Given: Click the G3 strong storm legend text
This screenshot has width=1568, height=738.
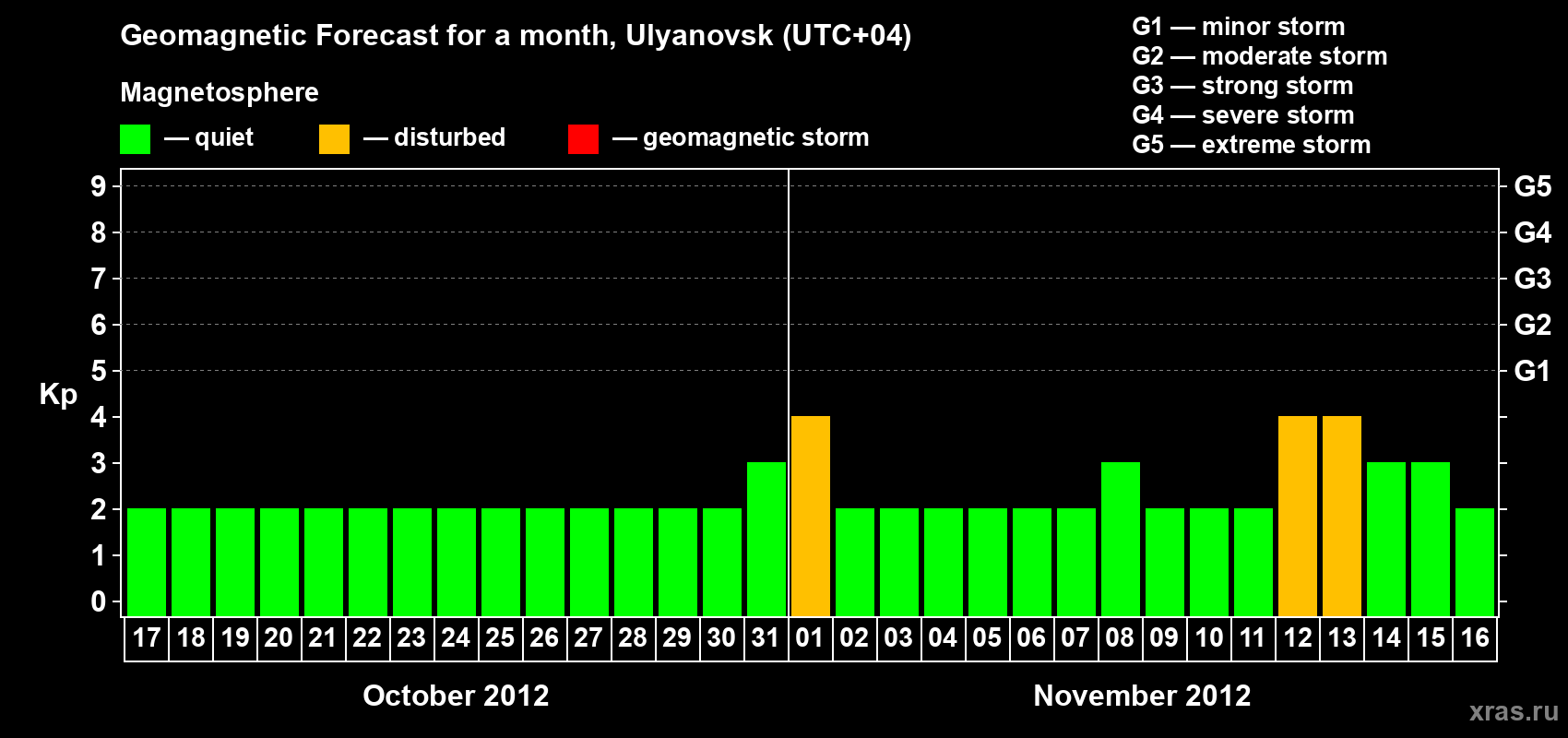Looking at the screenshot, I should [1242, 86].
